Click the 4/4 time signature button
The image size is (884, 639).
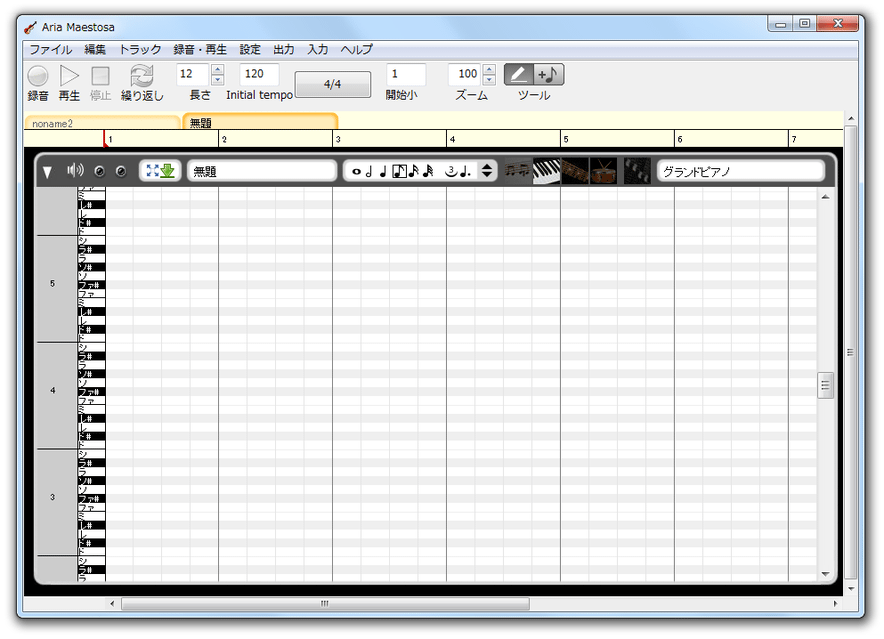click(x=333, y=84)
